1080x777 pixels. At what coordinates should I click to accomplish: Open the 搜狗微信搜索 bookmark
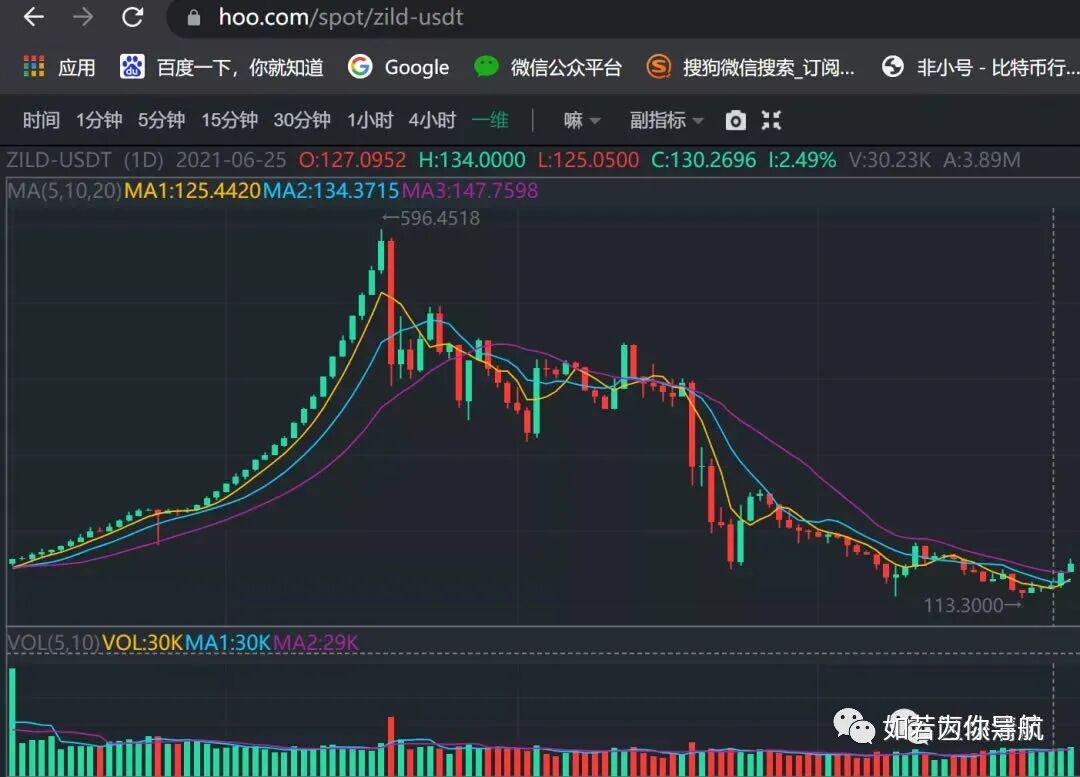tap(751, 67)
